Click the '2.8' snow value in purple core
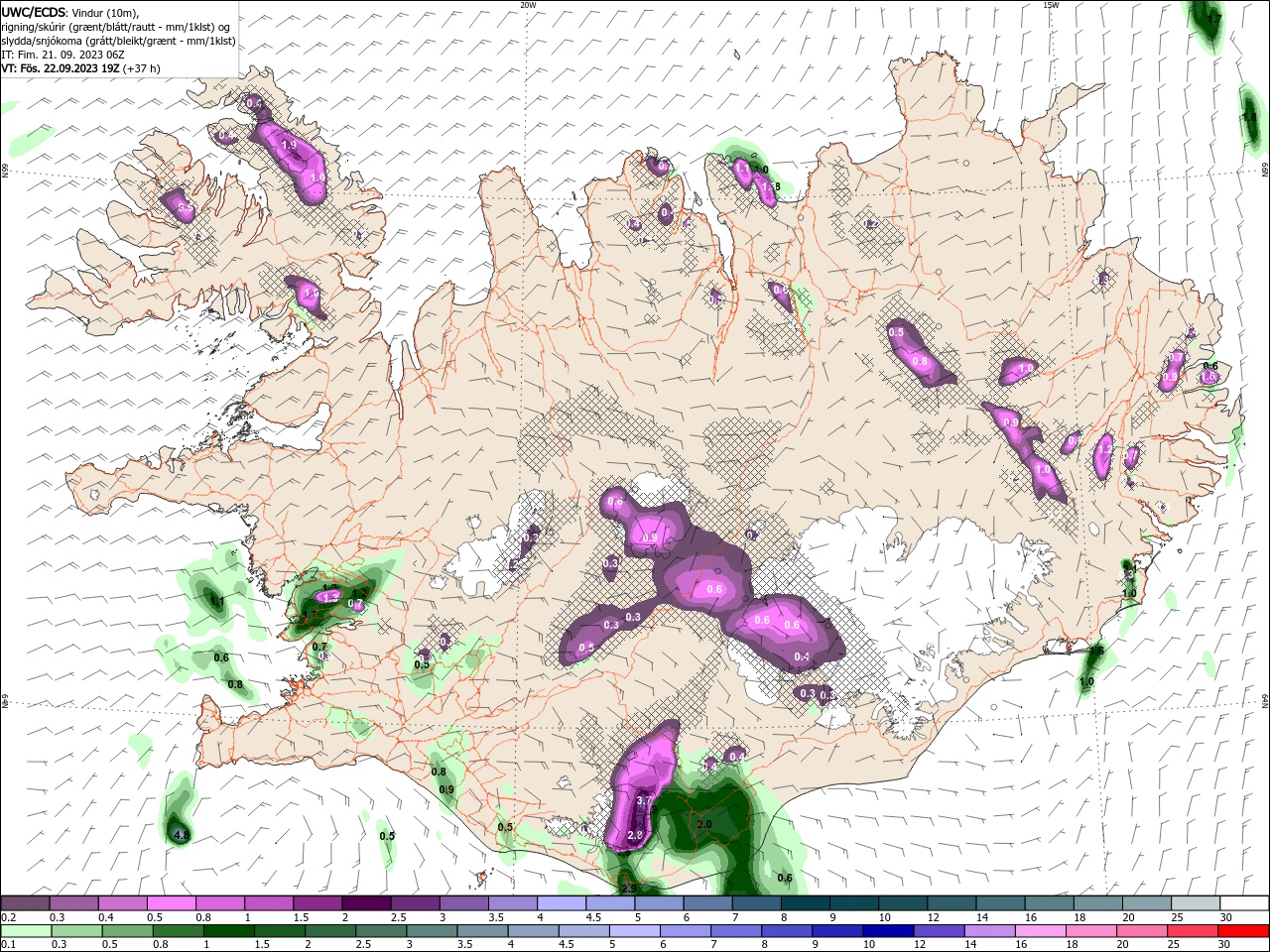This screenshot has height=952, width=1270. 635,836
